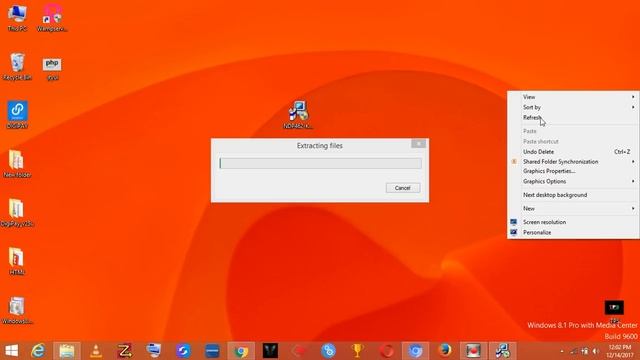Select the New folder desktop icon
This screenshot has height=360, width=640.
(17, 164)
